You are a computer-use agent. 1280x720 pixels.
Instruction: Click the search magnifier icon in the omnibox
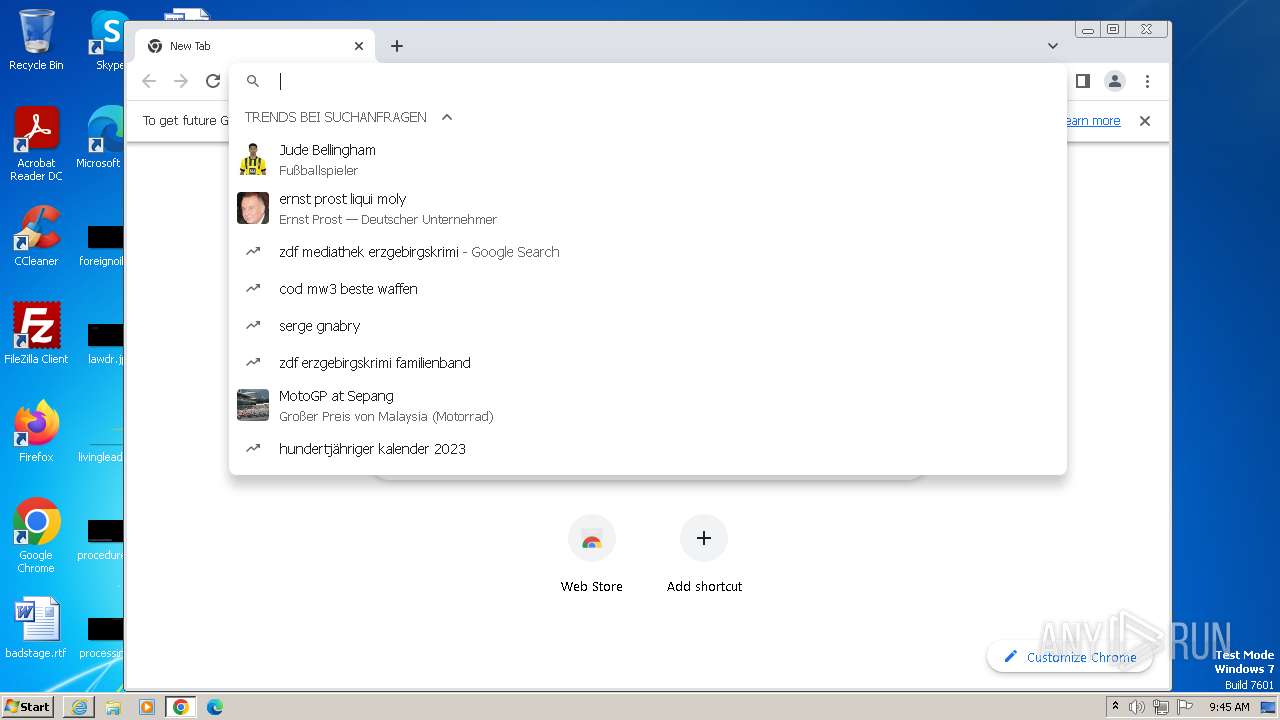click(x=253, y=81)
